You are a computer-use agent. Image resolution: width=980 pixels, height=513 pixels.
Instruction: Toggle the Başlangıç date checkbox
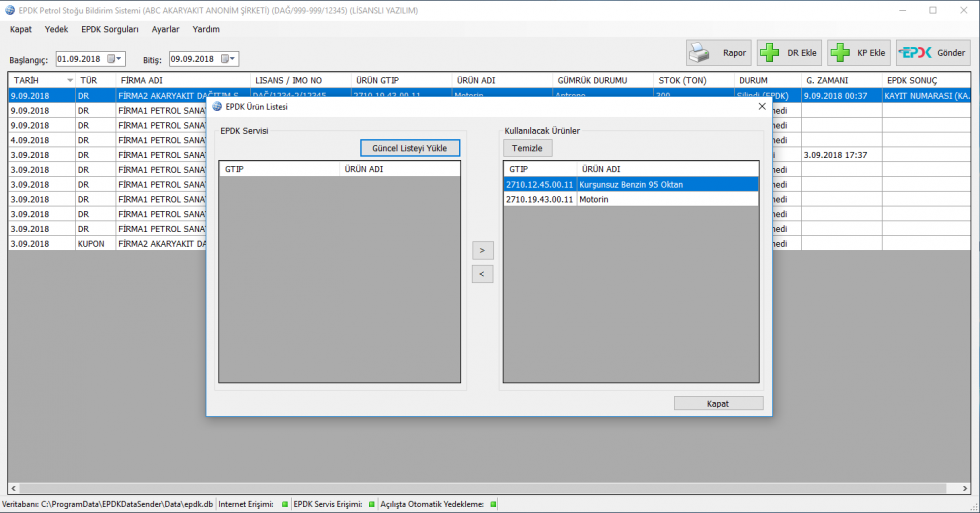[x=110, y=59]
